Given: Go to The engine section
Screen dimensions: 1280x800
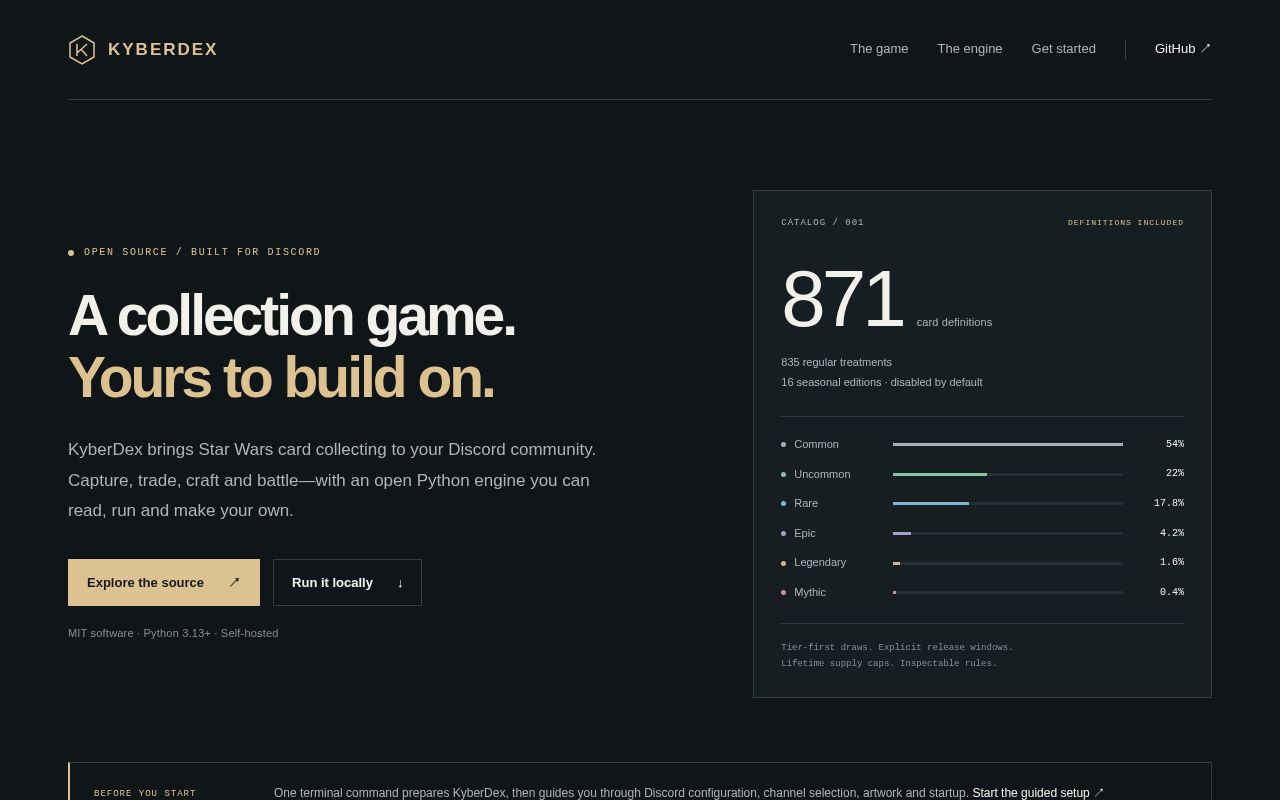Looking at the screenshot, I should point(970,49).
